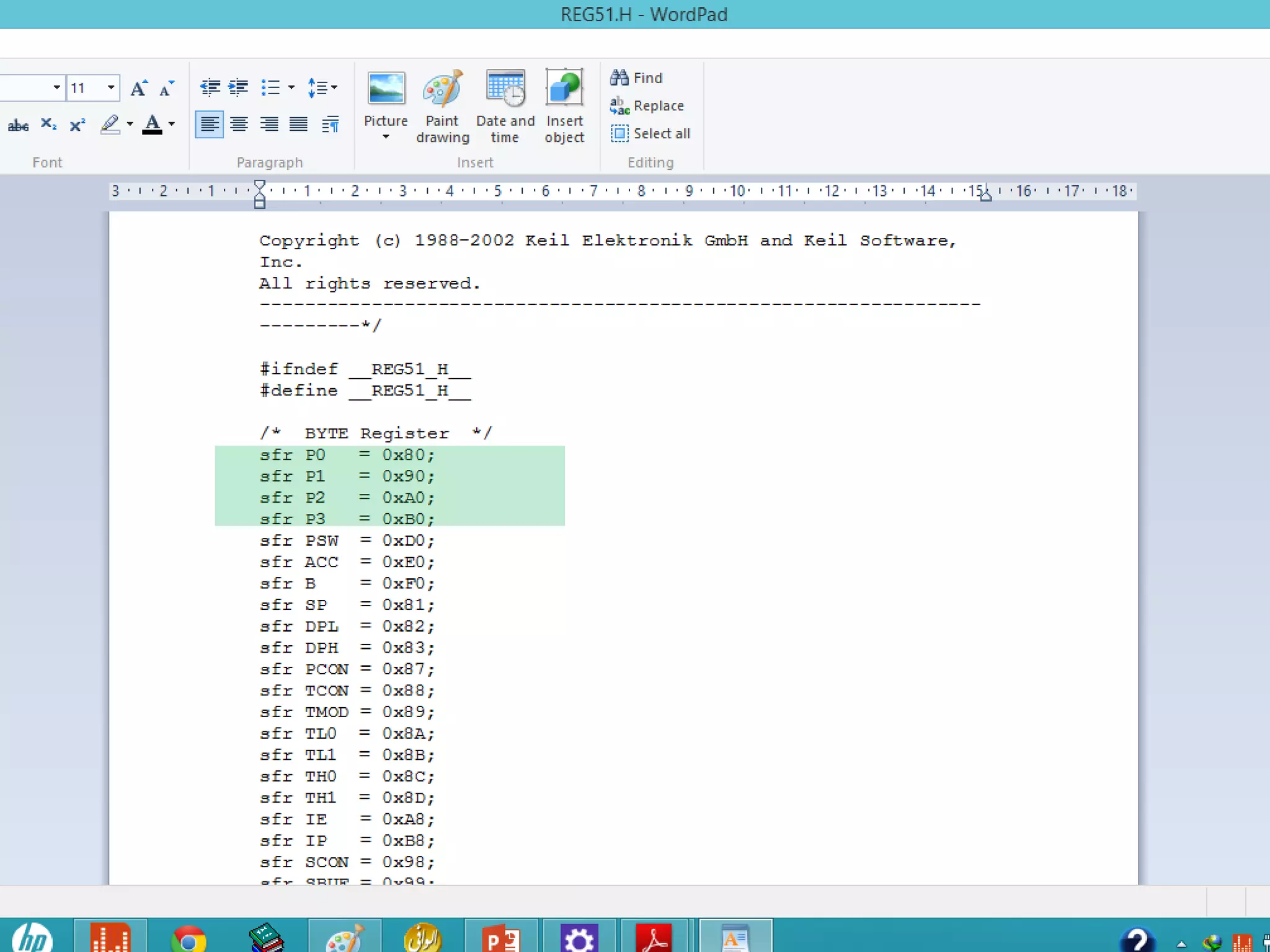Expand the bullet list style dropdown
Viewport: 1270px width, 952px height.
tap(291, 88)
